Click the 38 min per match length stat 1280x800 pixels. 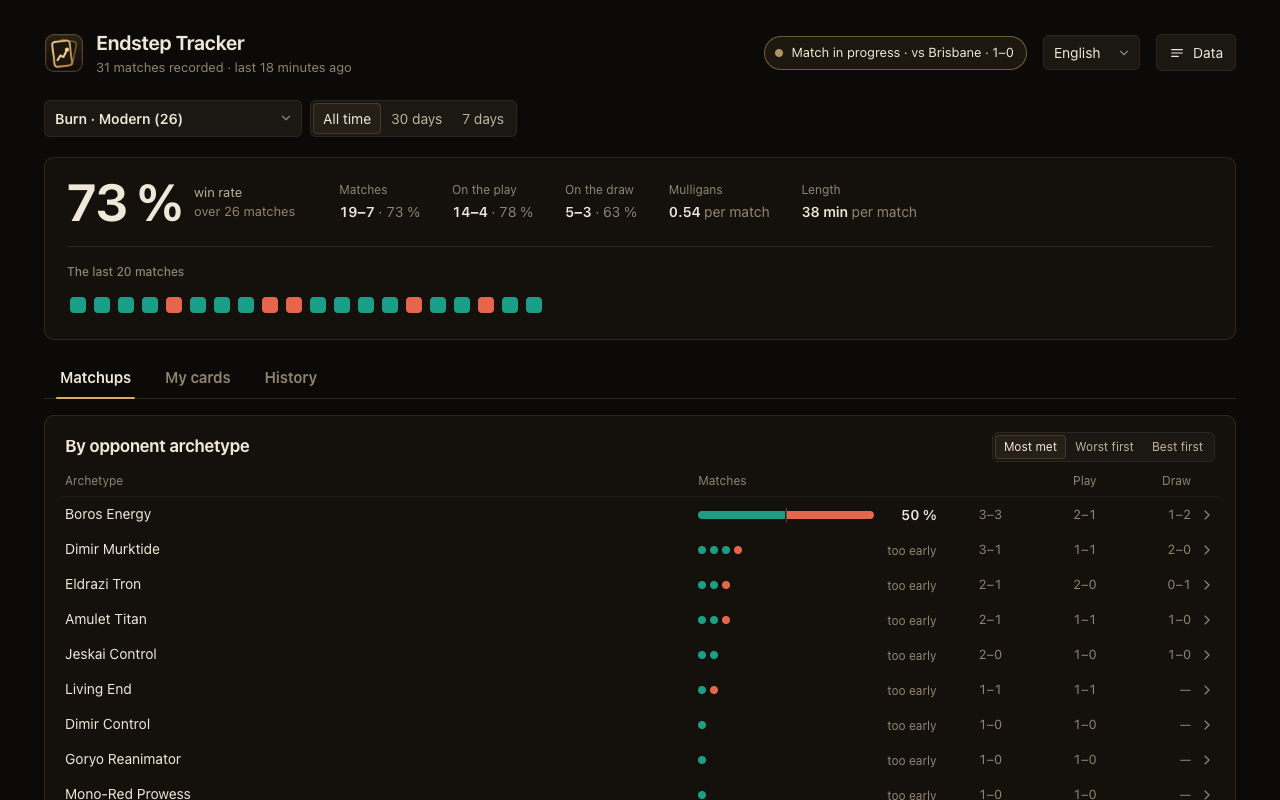(x=859, y=212)
